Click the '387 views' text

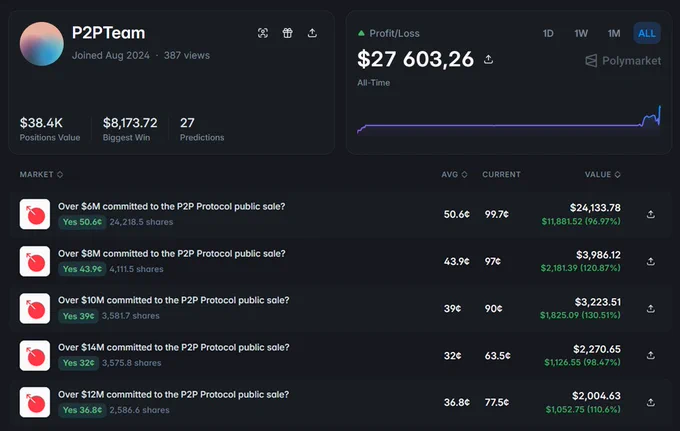point(187,56)
